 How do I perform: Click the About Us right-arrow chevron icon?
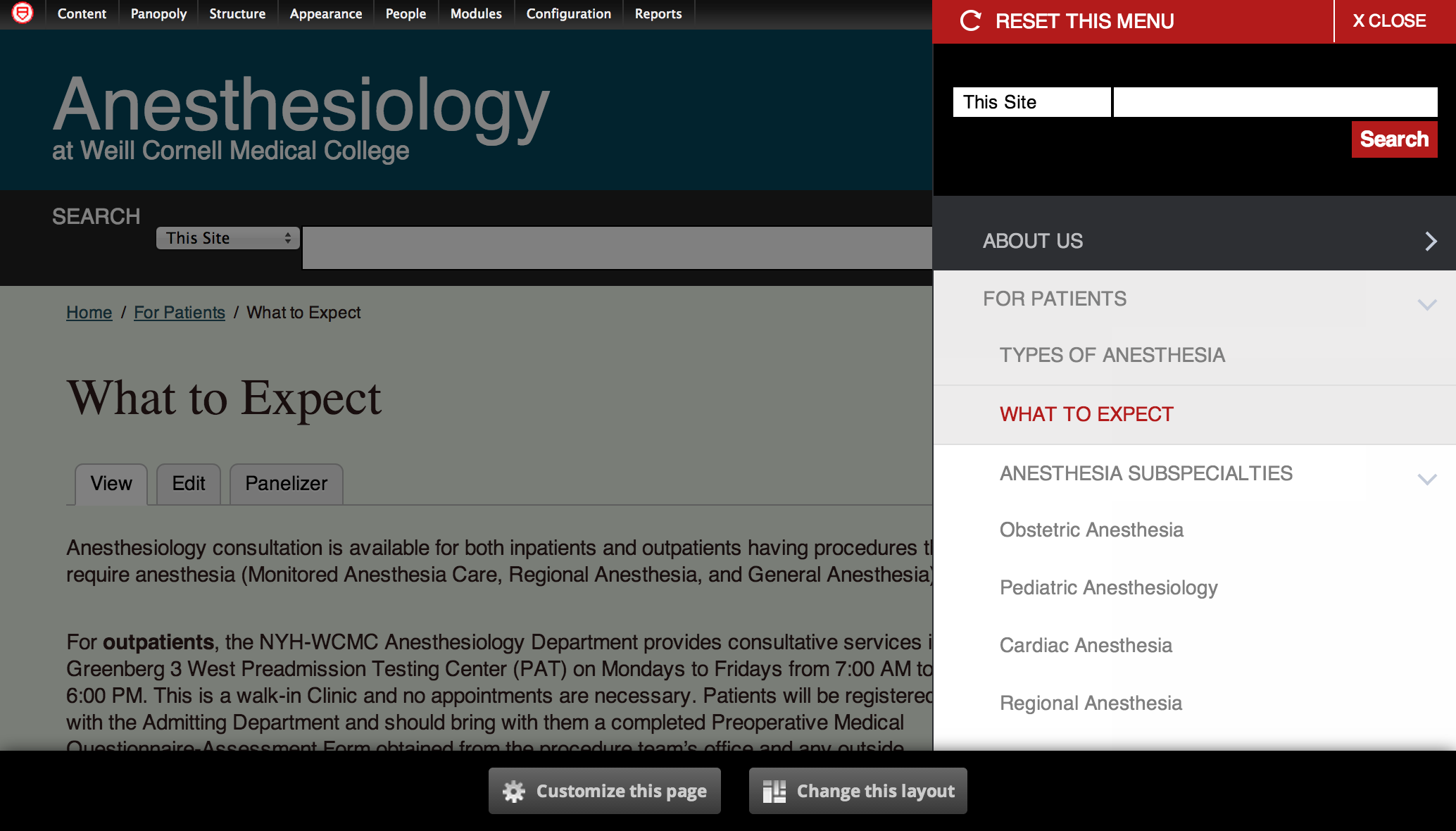tap(1429, 240)
